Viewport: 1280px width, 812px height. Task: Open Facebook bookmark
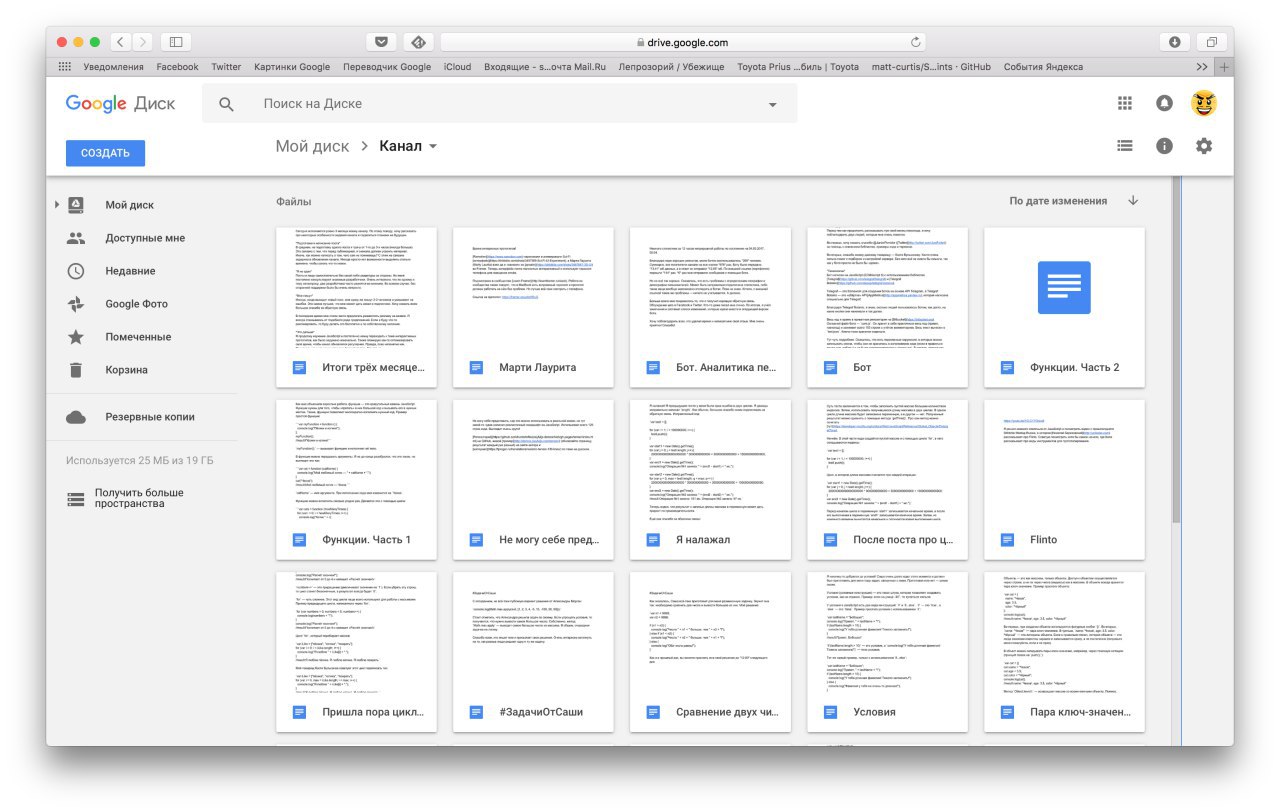coord(177,67)
